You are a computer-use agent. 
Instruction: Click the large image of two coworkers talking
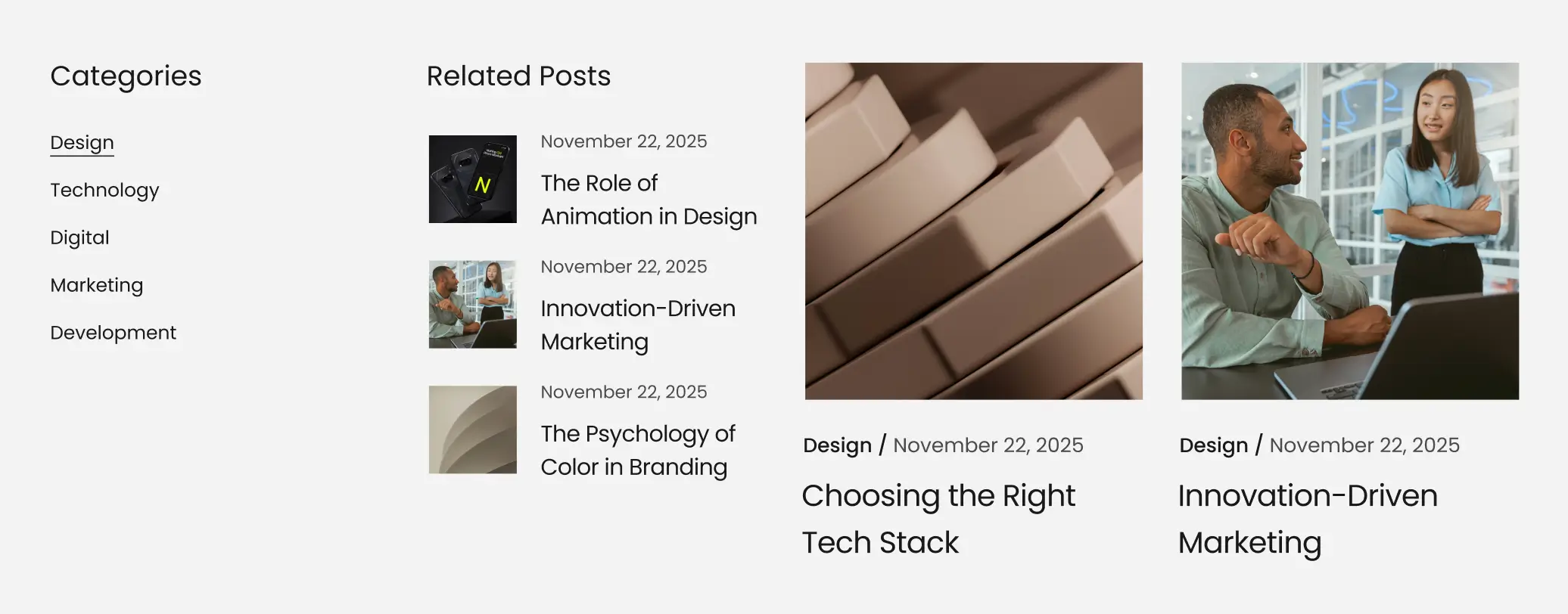pos(1349,231)
